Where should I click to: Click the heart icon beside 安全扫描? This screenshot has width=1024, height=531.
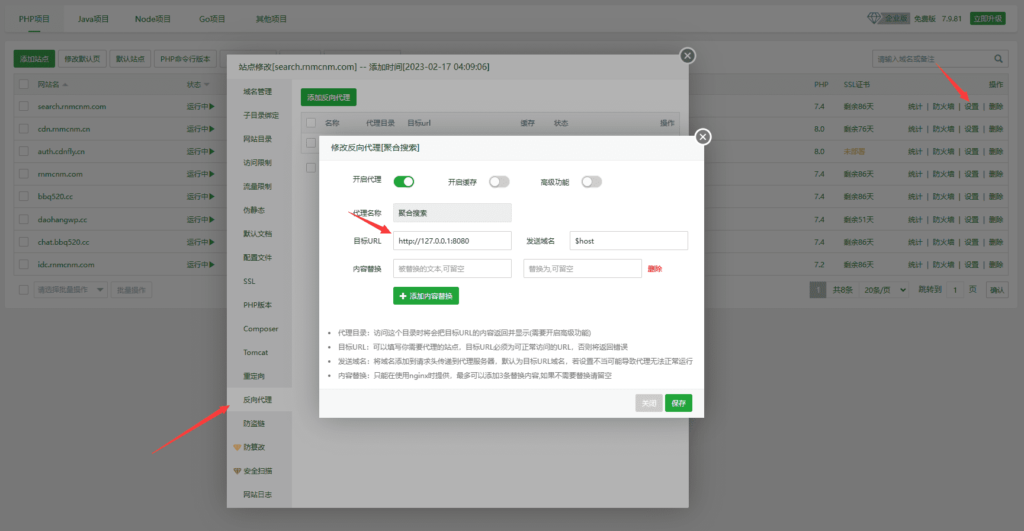pyautogui.click(x=237, y=471)
